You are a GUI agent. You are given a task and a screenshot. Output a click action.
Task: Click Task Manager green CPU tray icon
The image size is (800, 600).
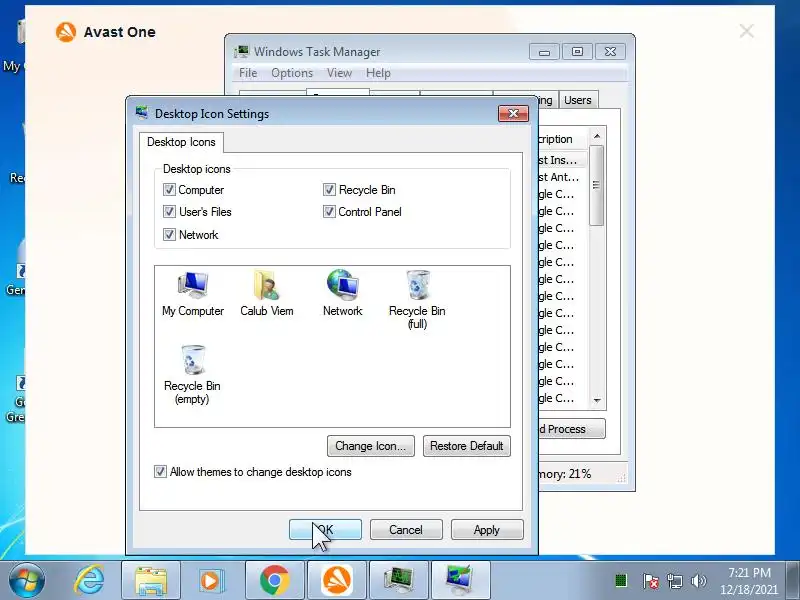pos(621,580)
